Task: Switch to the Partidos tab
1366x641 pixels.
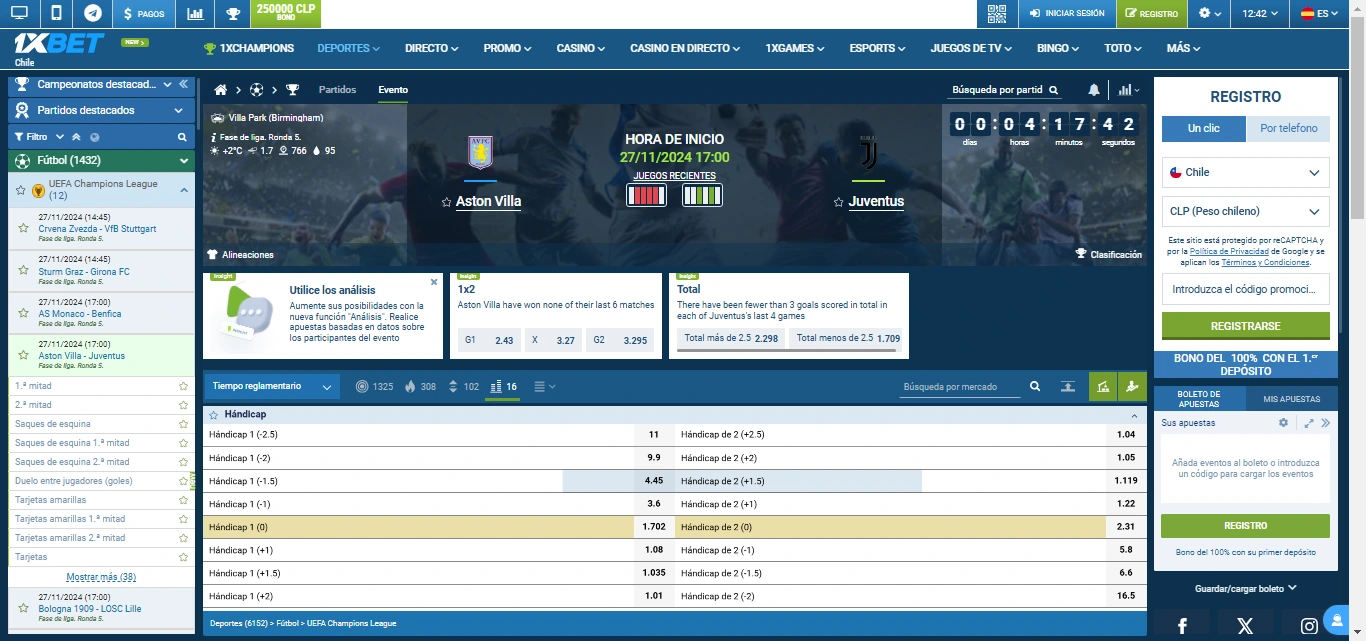Action: [x=337, y=90]
